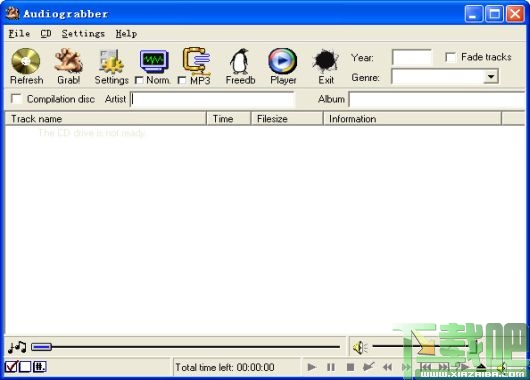
Task: Enable the Norm. checkbox
Action: 139,80
